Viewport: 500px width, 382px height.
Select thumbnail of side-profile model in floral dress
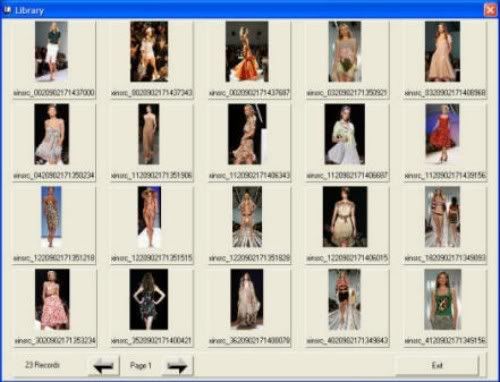point(247,134)
